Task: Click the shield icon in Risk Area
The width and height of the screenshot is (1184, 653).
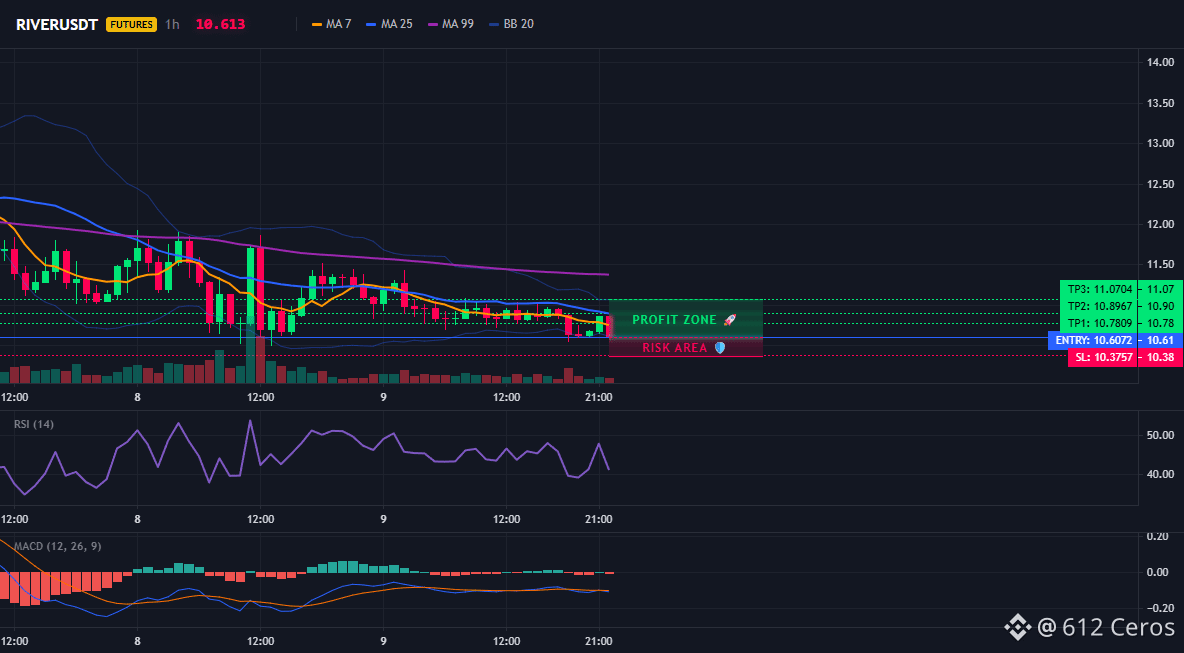Action: 720,347
